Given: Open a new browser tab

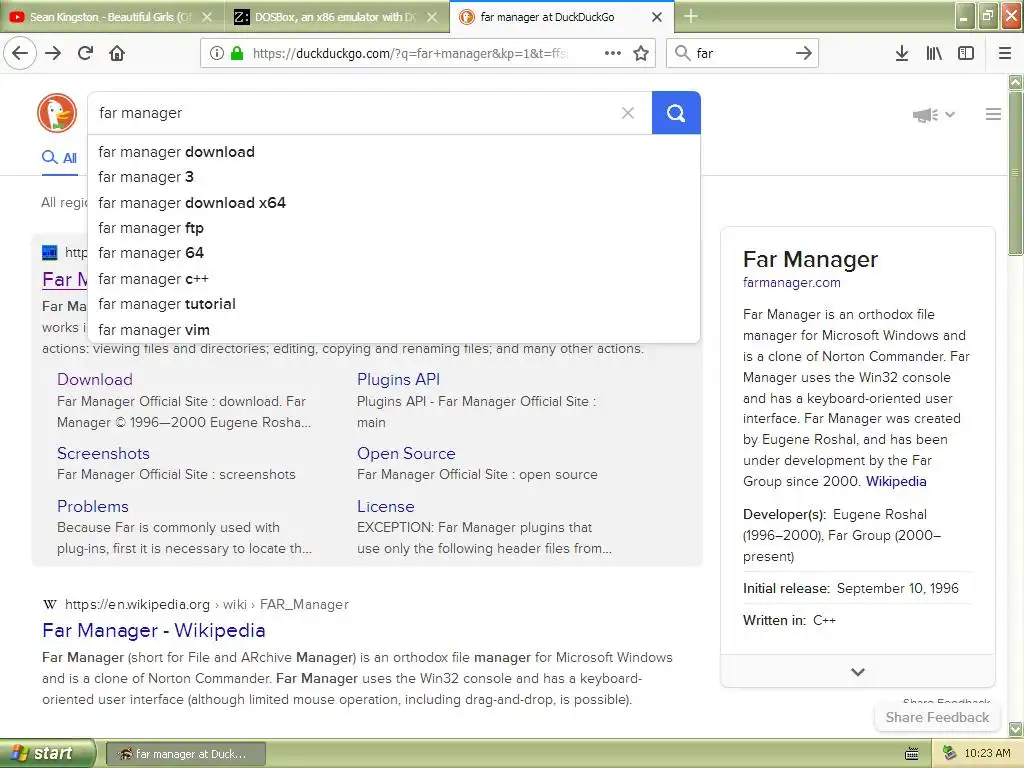Looking at the screenshot, I should (691, 16).
